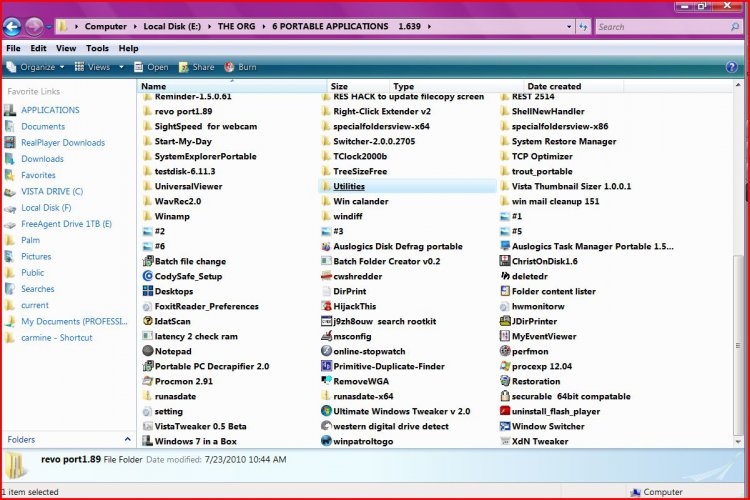Expand breadcrumb arrow after THE ORG
750x500 pixels.
(x=264, y=26)
